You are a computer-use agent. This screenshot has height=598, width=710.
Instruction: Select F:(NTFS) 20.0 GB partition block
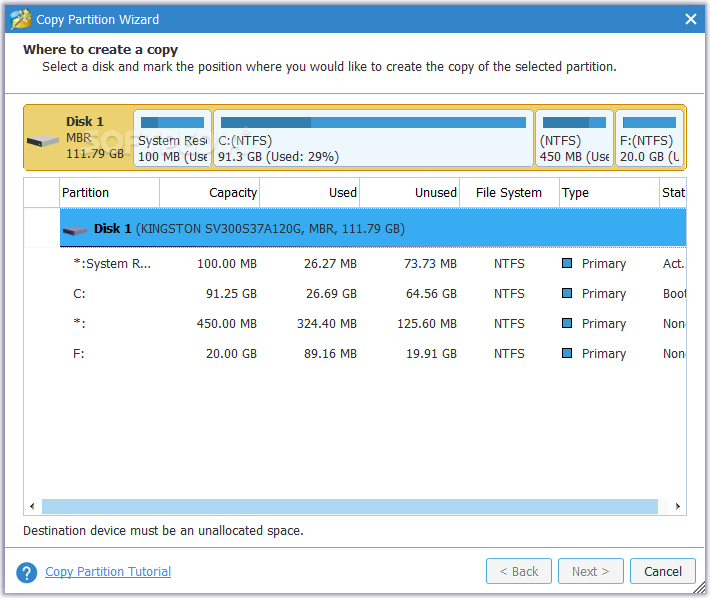point(649,138)
